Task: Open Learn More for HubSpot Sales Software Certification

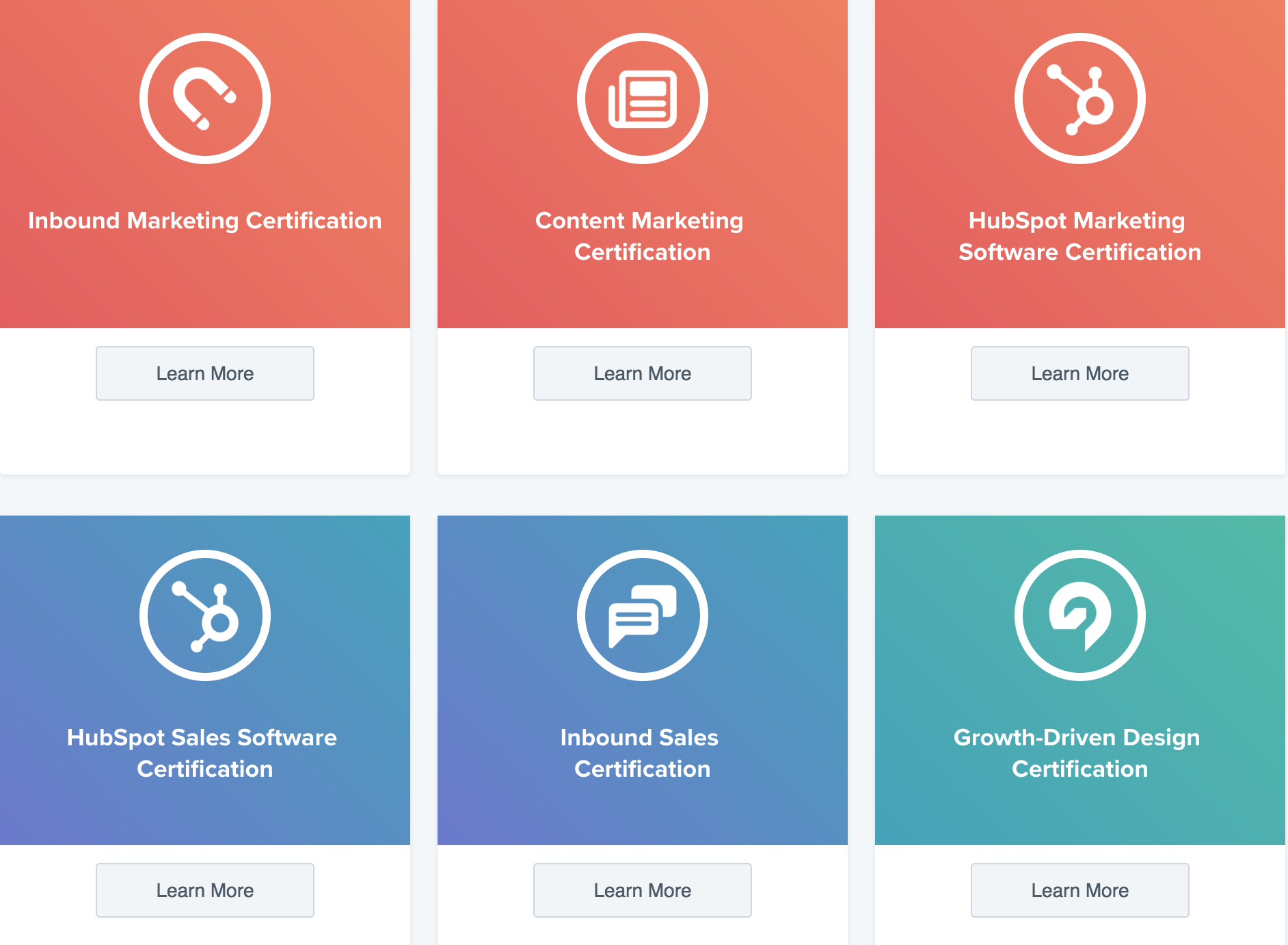Action: (x=205, y=890)
